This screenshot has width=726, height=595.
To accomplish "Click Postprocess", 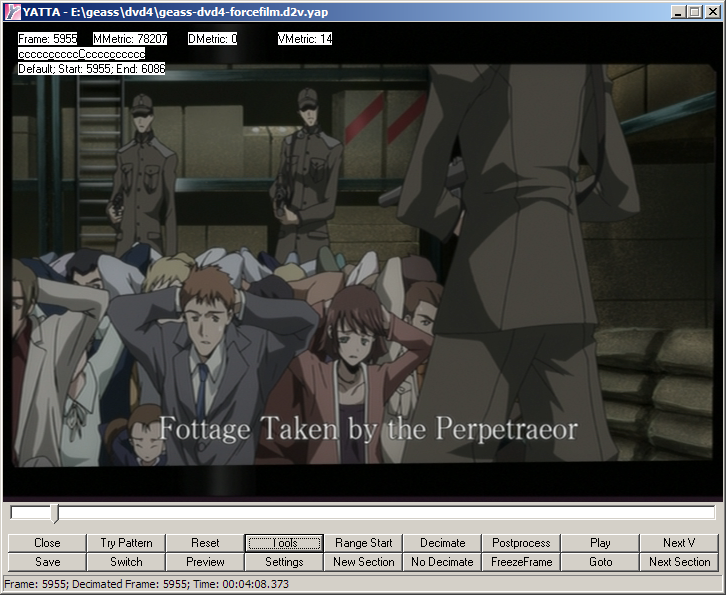I will pos(521,543).
